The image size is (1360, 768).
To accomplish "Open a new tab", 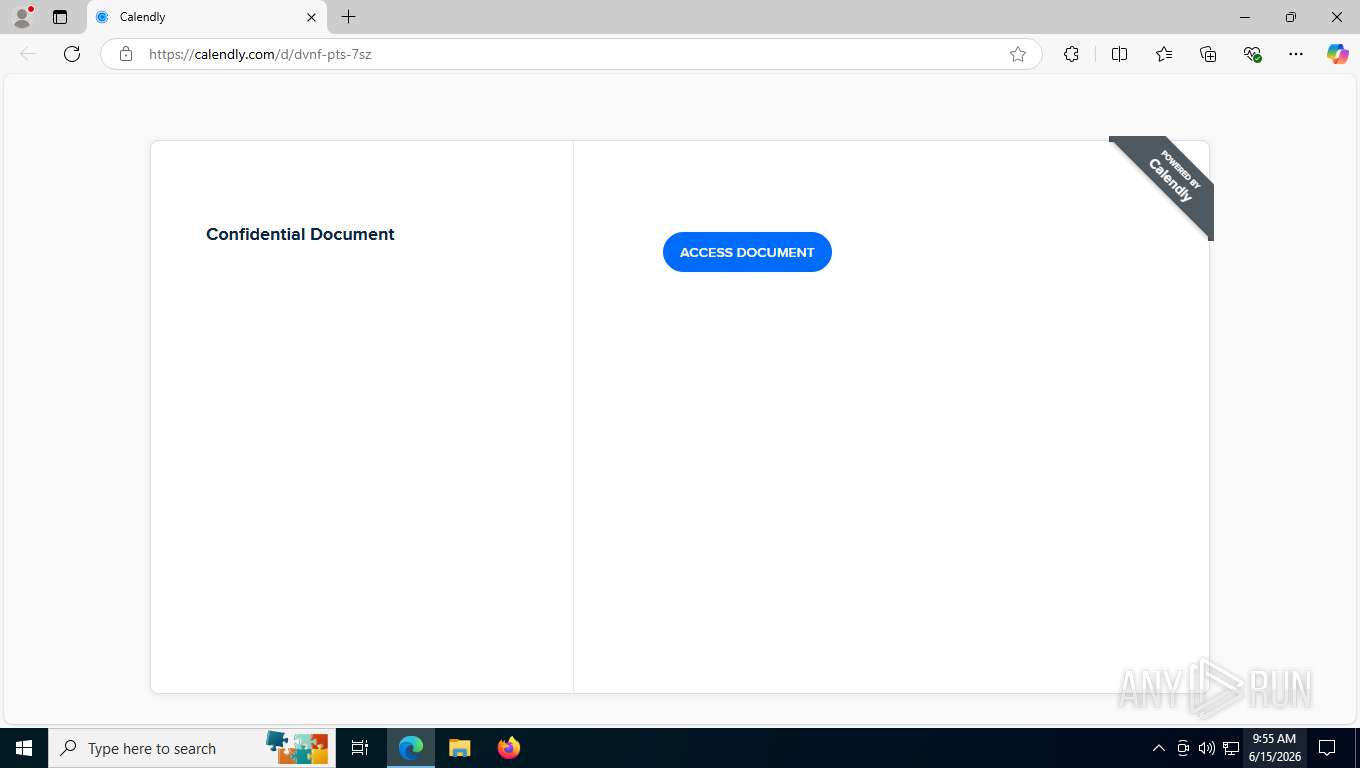I will pyautogui.click(x=348, y=17).
